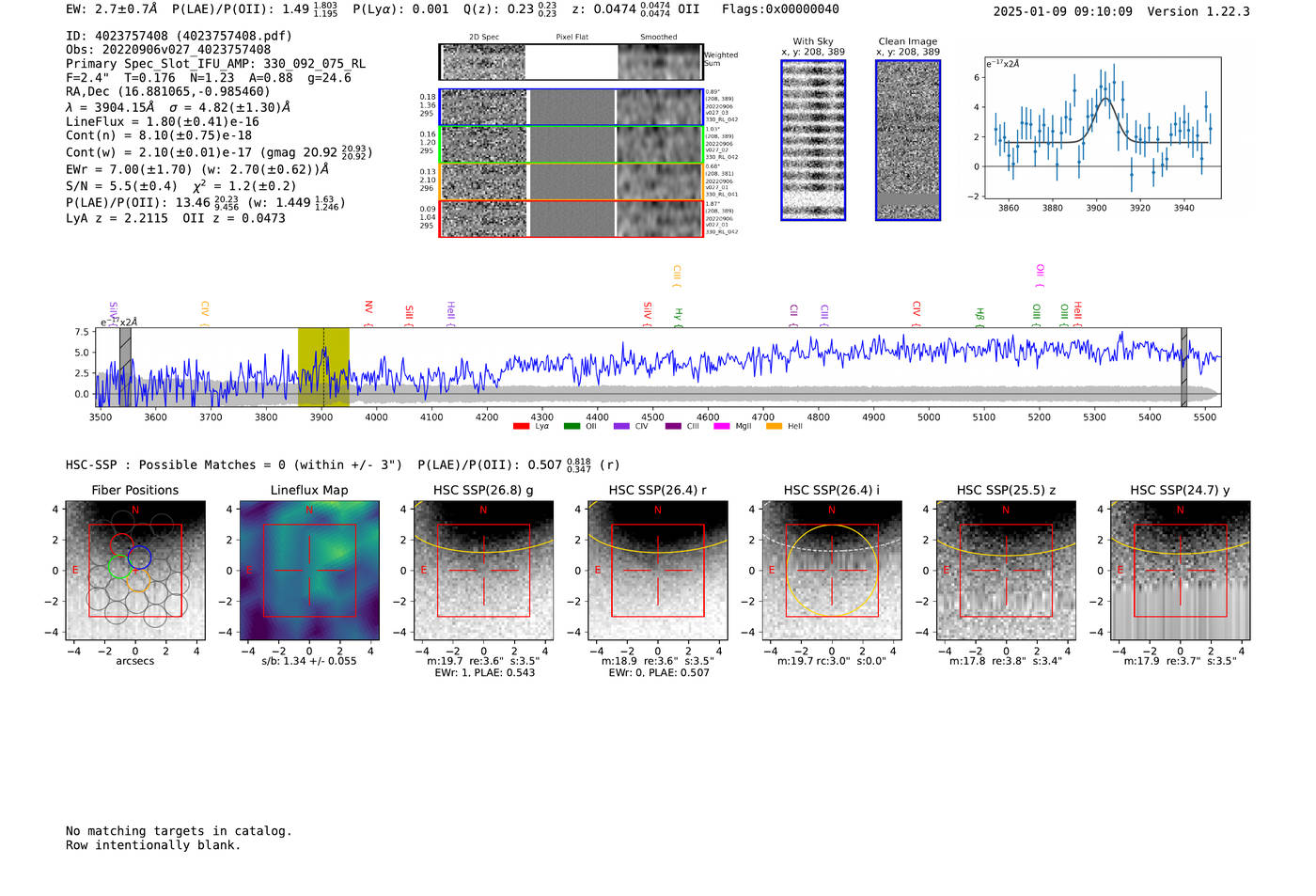
Task: Open the Fiber Positions image
Action: 135,570
